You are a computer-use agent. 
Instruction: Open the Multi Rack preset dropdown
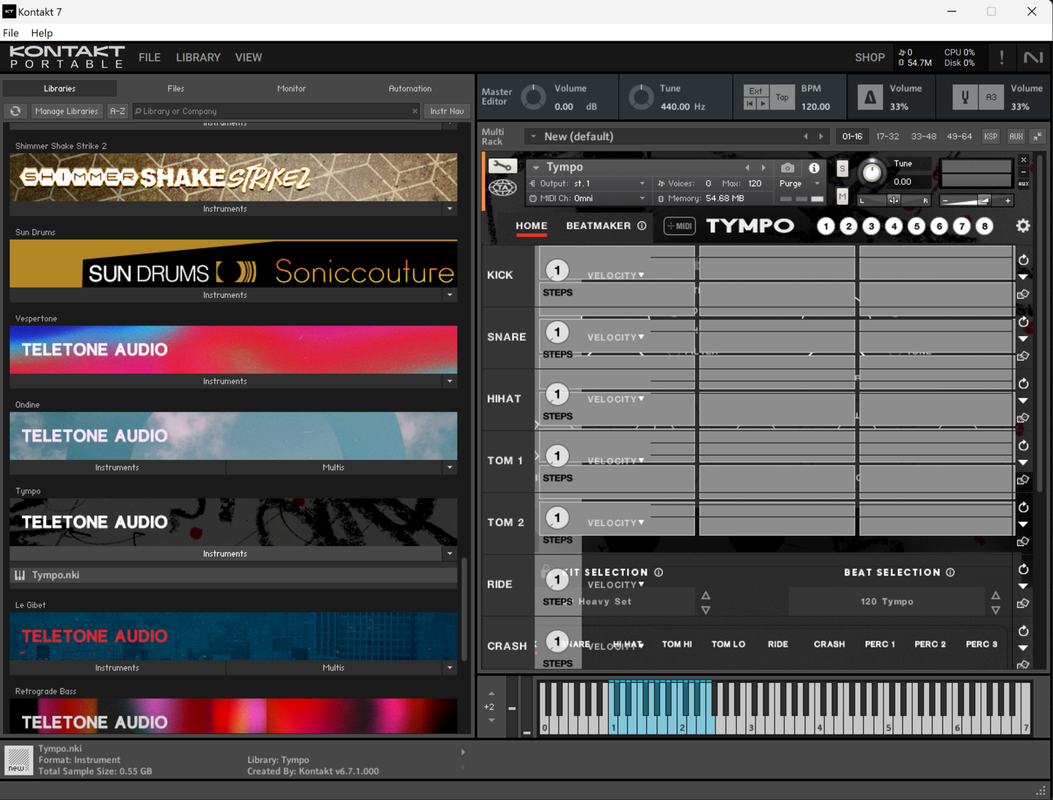pos(533,136)
